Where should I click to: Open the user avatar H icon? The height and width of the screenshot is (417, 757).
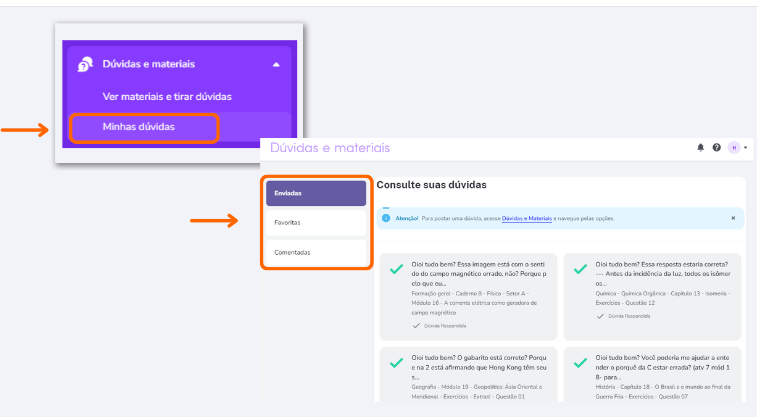(x=734, y=148)
